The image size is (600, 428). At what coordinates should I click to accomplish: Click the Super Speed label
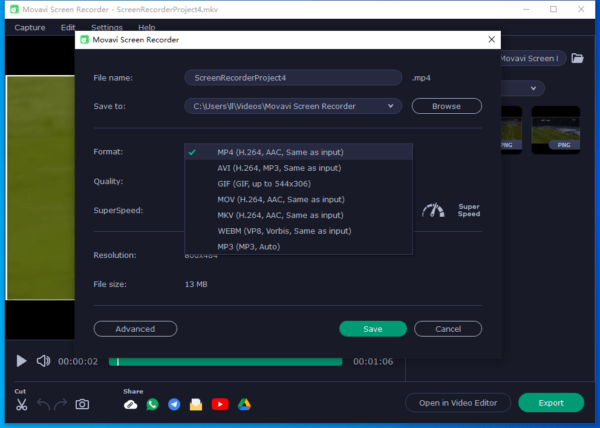tap(469, 210)
